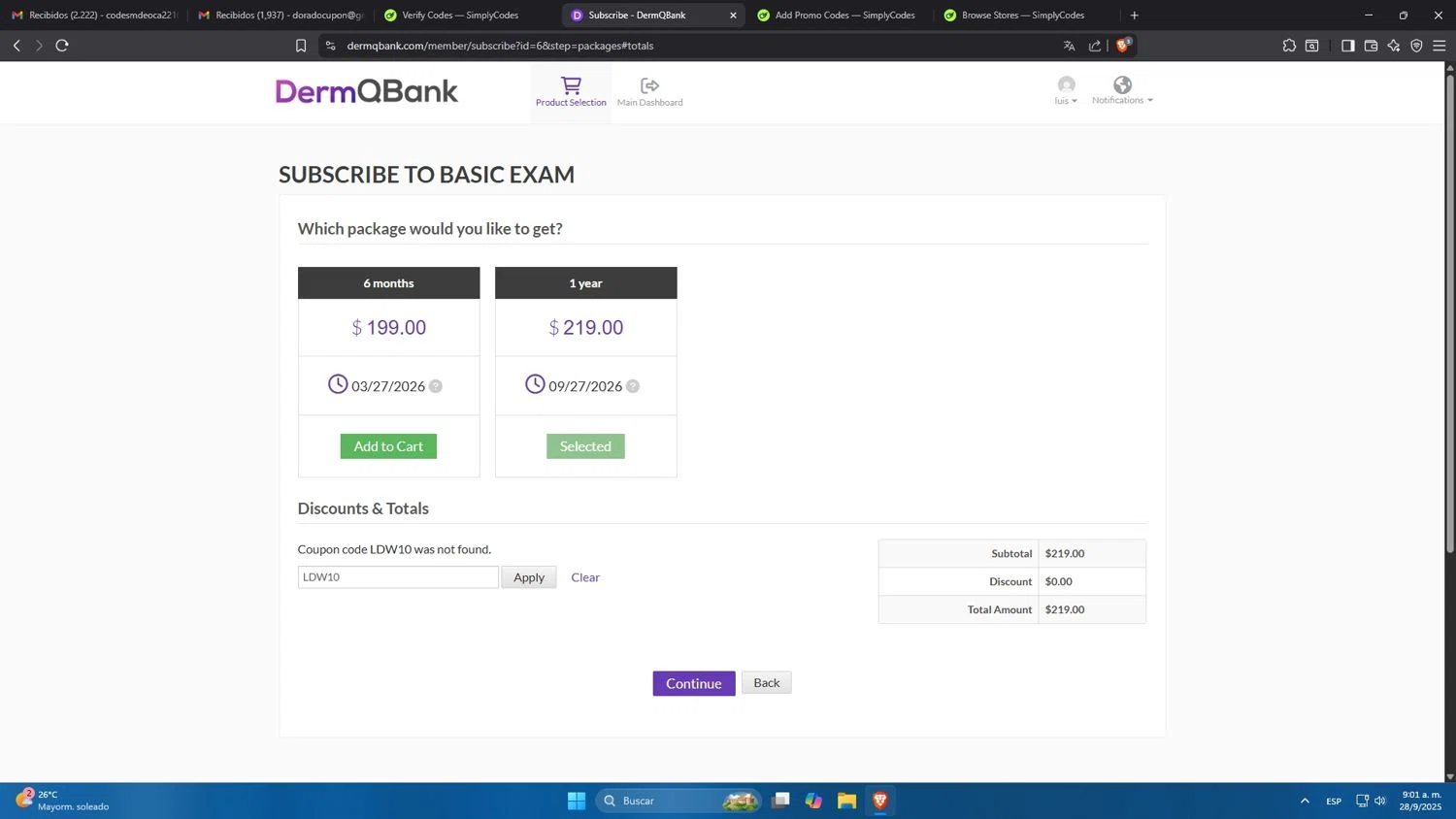Clear the coupon code

pyautogui.click(x=585, y=577)
